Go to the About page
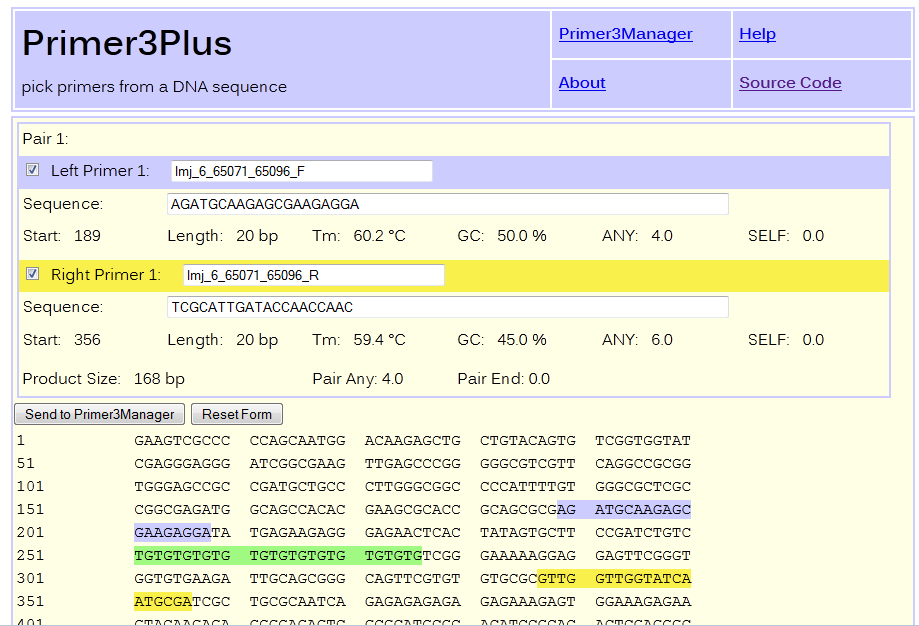The width and height of the screenshot is (919, 626). coord(582,83)
